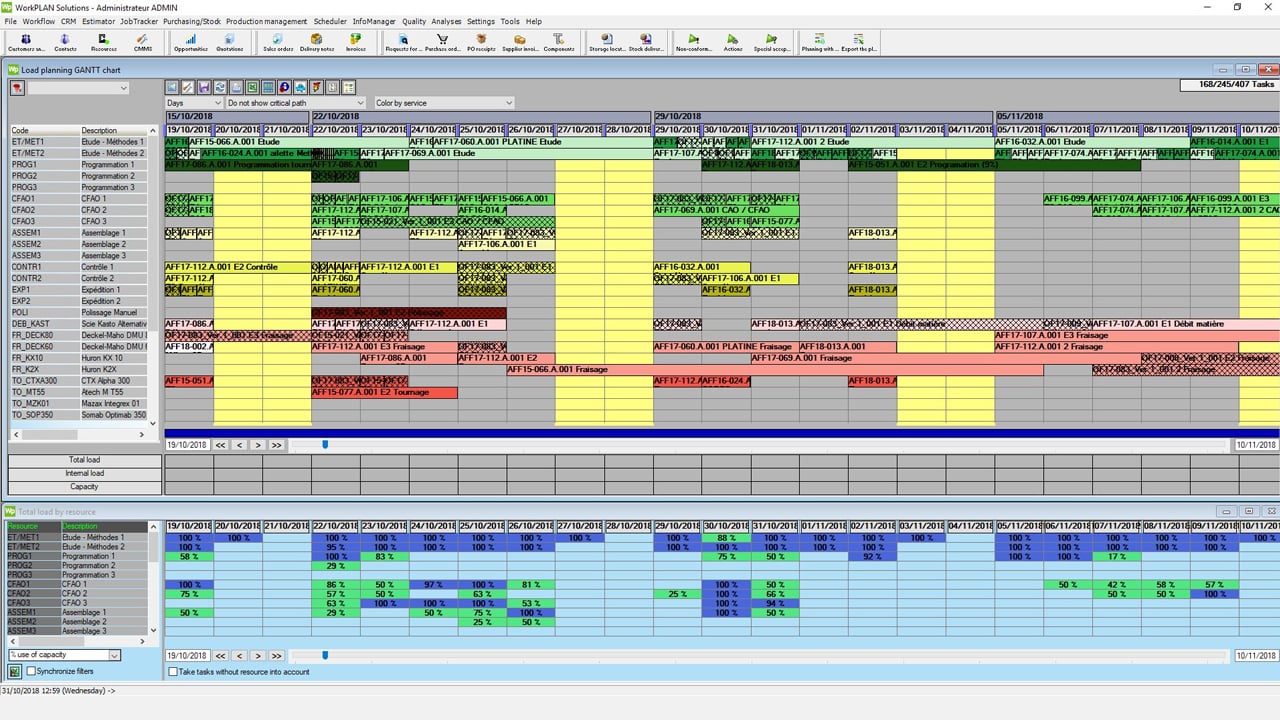Check Take tasks without resource into account

tap(173, 672)
